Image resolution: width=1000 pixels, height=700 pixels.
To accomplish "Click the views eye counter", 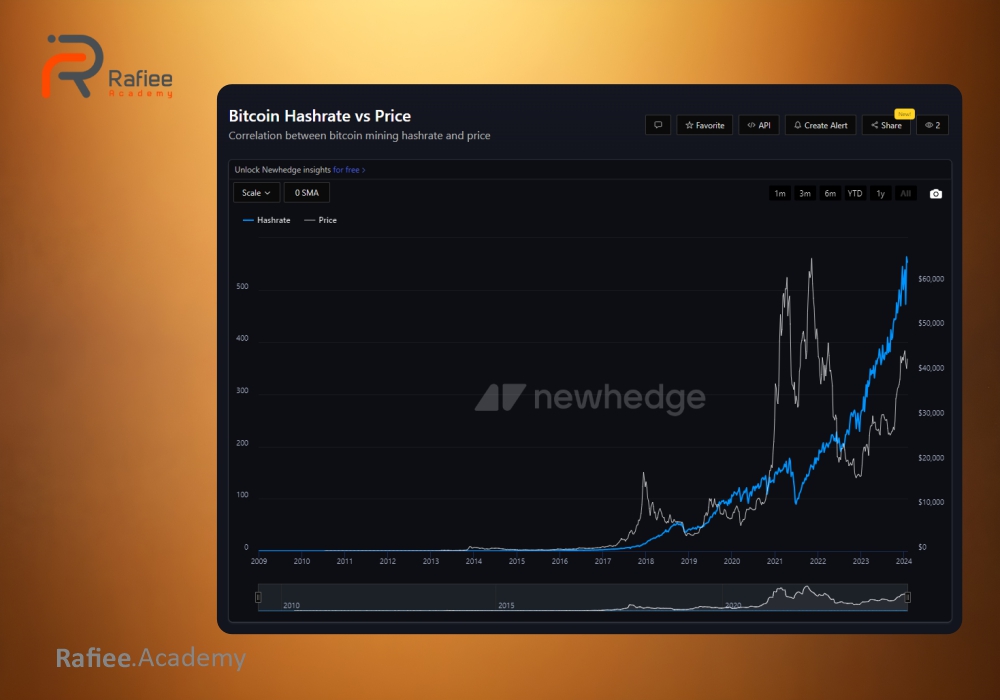I will (x=932, y=125).
